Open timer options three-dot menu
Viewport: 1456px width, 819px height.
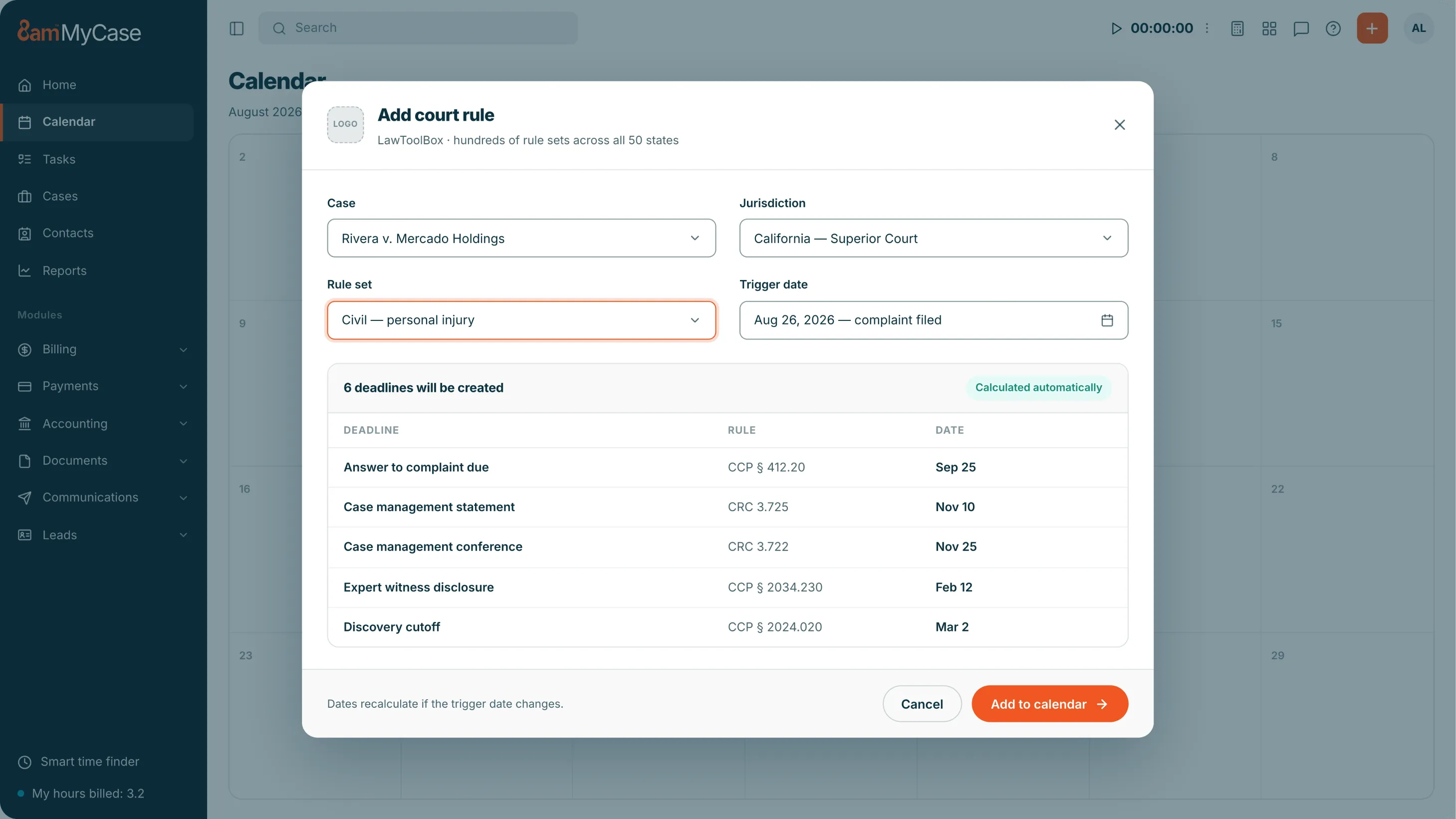1207,28
